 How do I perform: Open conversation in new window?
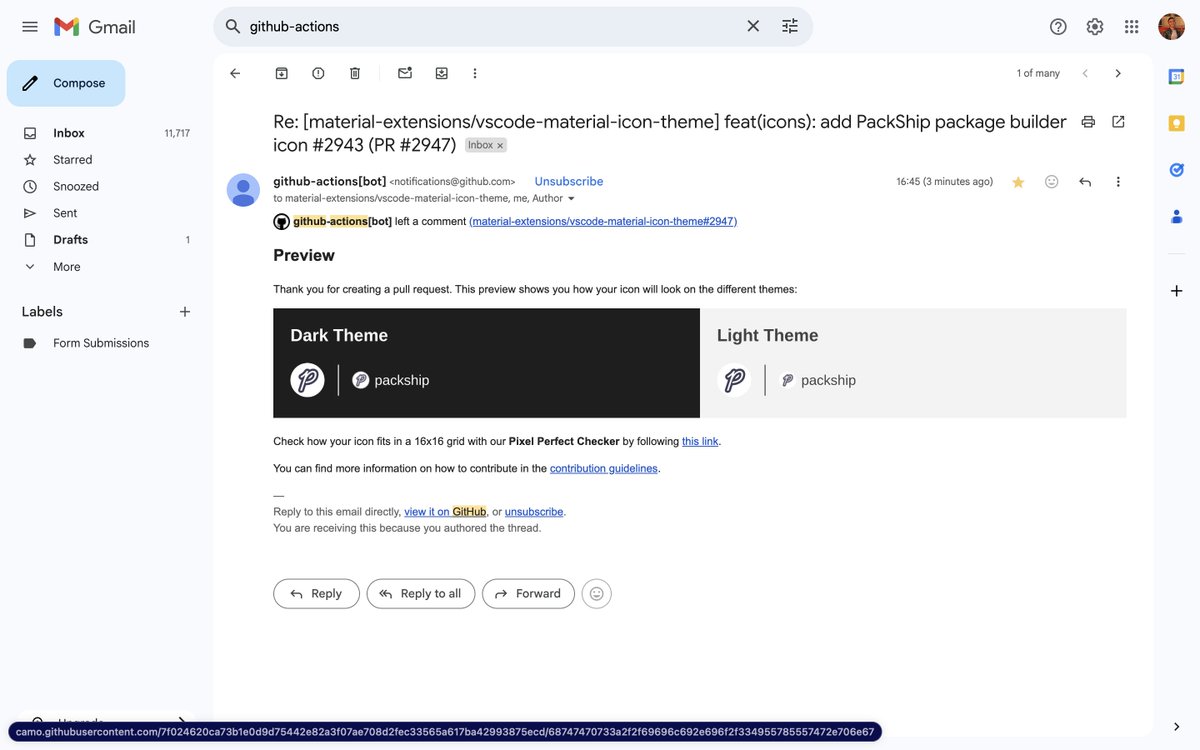click(1118, 122)
